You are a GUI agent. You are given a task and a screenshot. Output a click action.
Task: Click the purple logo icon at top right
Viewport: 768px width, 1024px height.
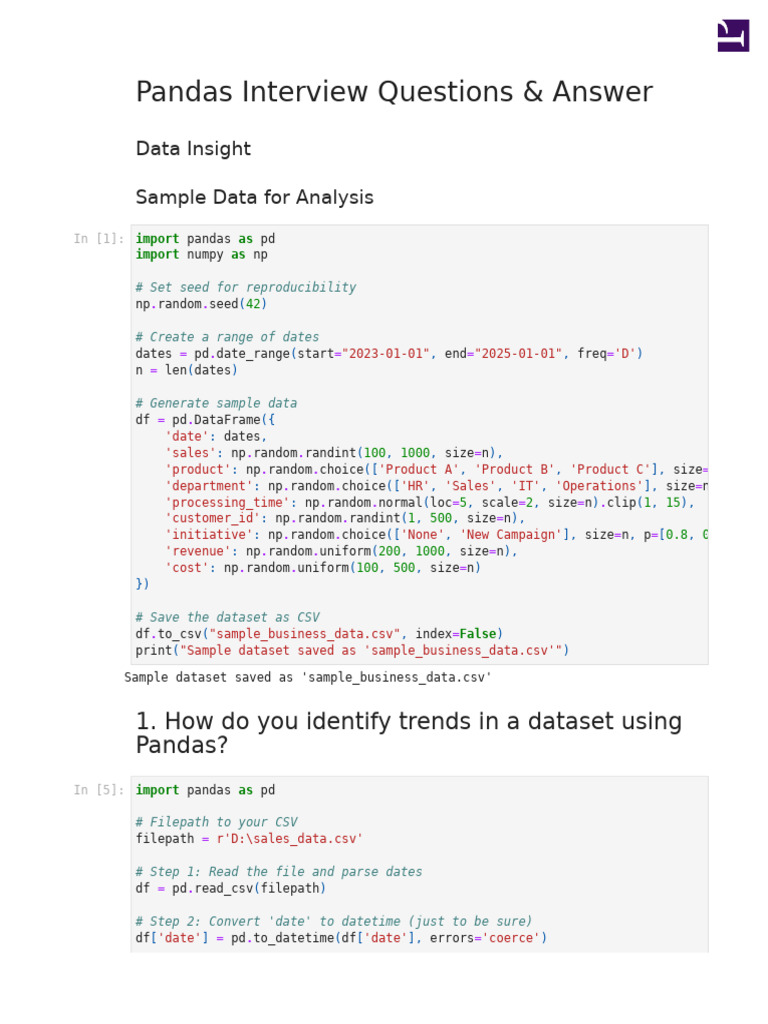pyautogui.click(x=733, y=35)
